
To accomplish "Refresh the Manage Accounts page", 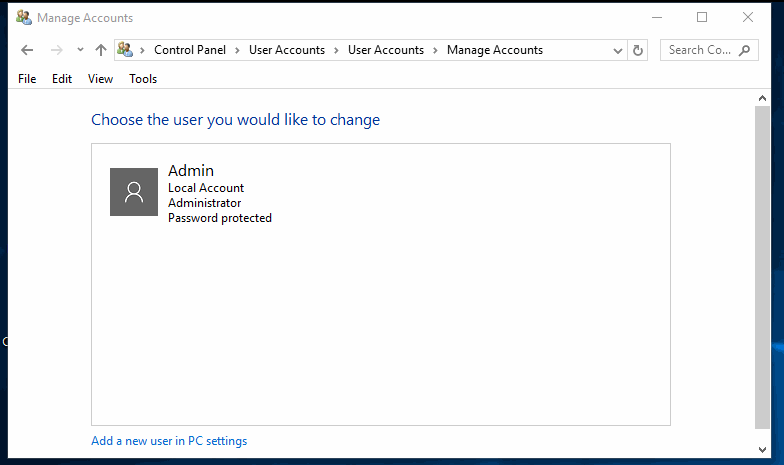I will click(638, 50).
